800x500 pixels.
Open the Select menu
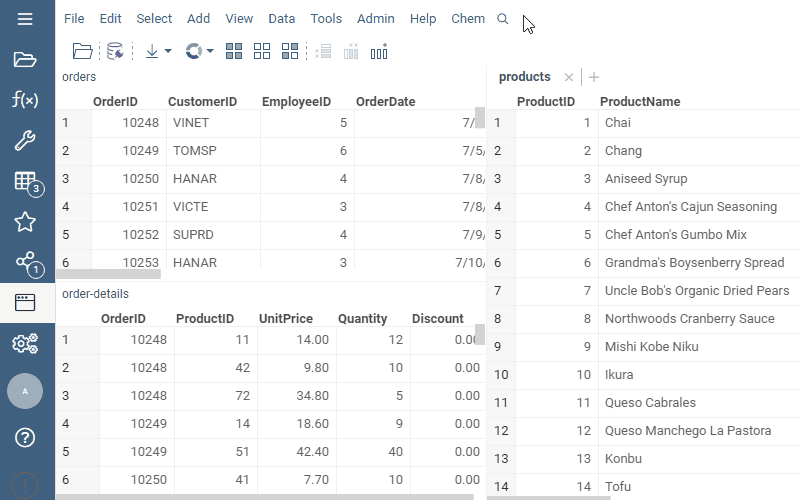154,19
